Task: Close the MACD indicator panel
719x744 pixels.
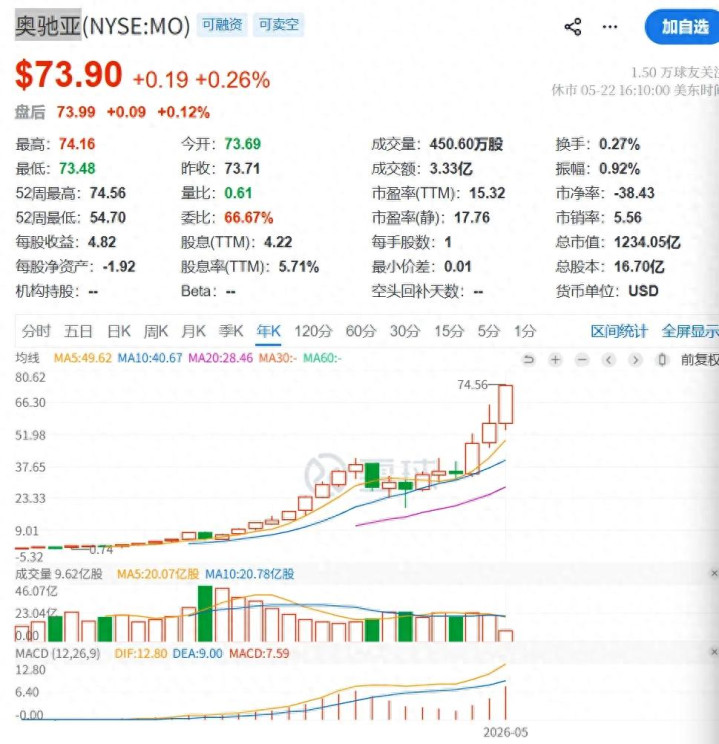Action: [714, 652]
